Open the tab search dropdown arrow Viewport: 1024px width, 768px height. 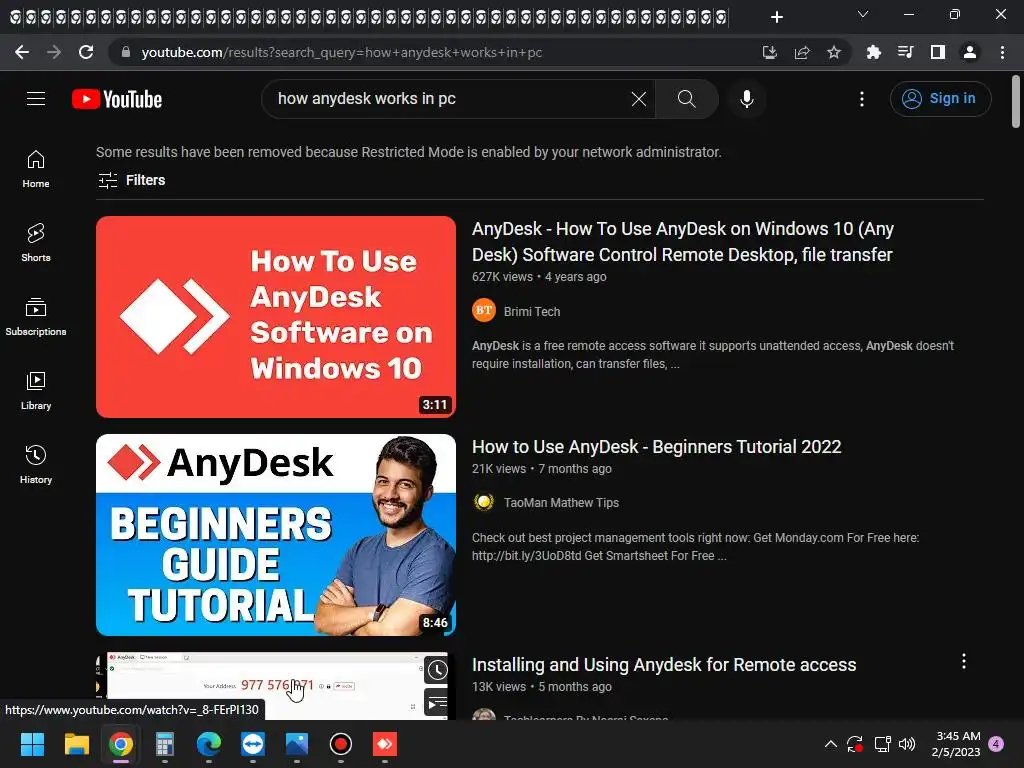[x=863, y=14]
